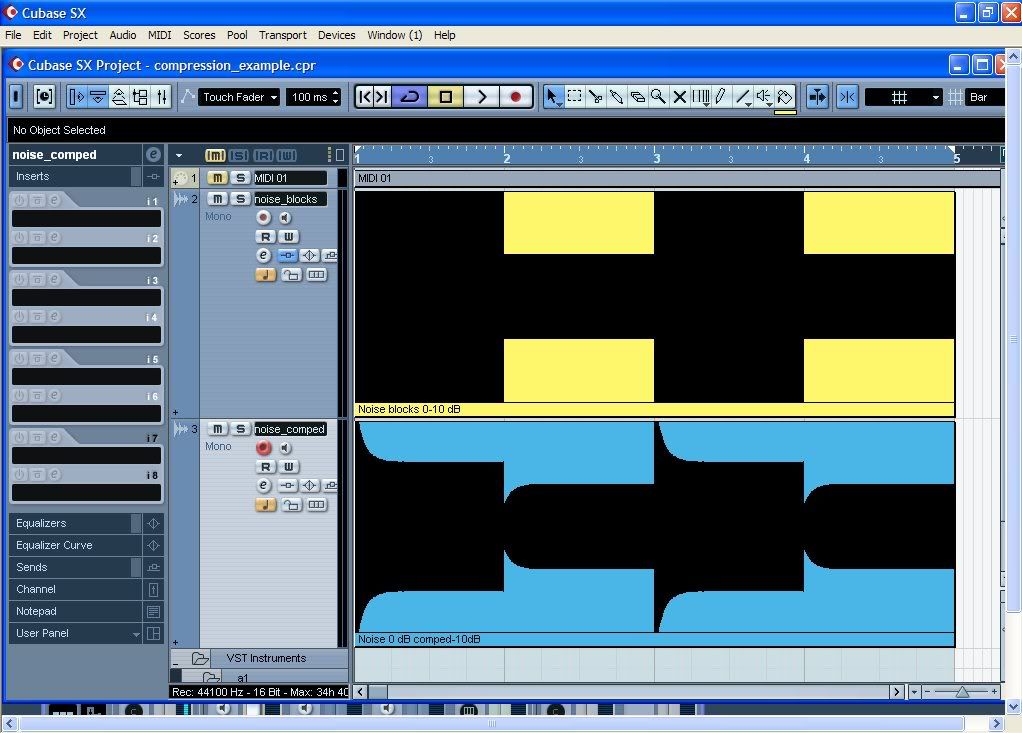
Task: Activate the Zoom magnifier tool
Action: [x=658, y=97]
